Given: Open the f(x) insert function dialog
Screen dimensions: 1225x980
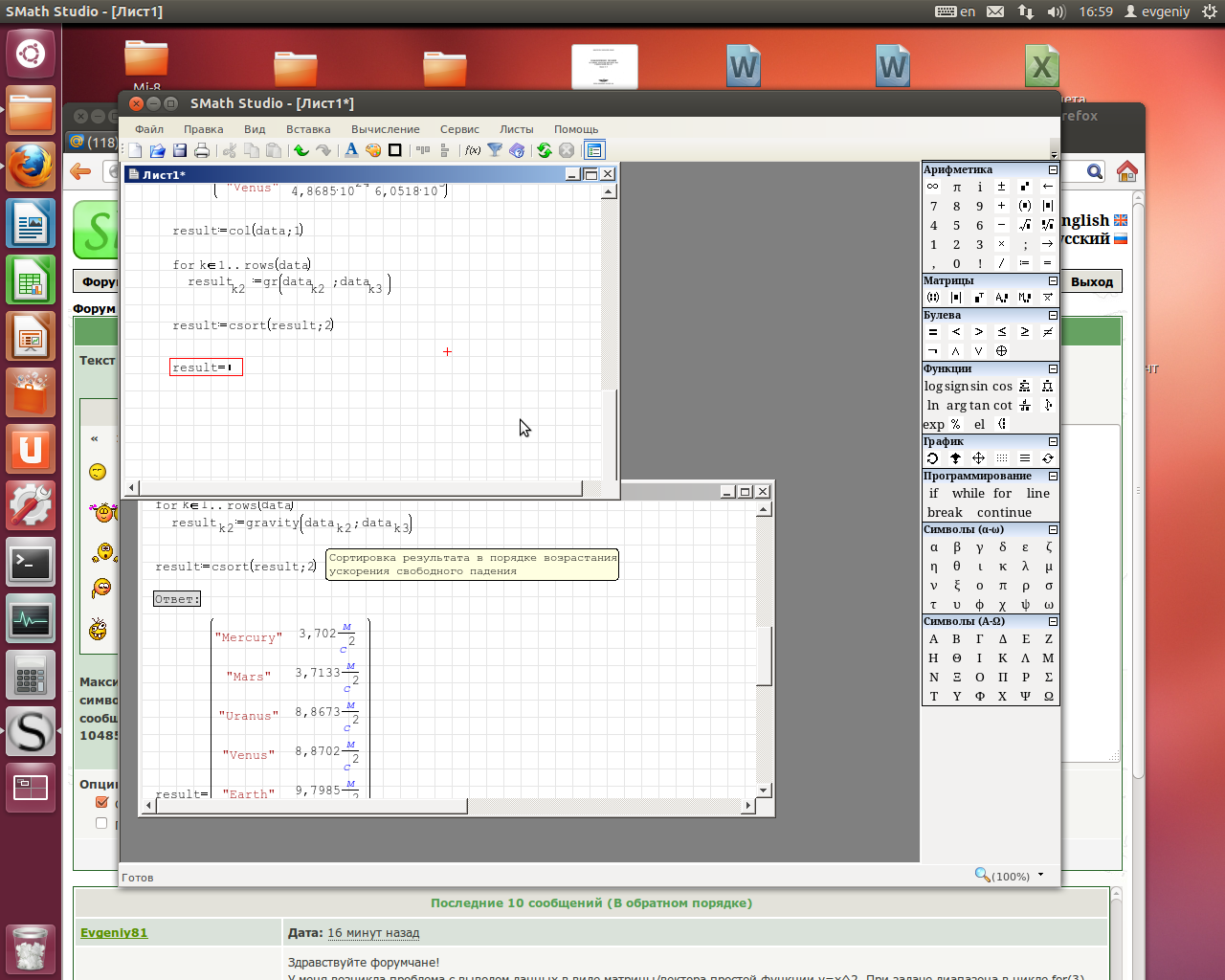Looking at the screenshot, I should tap(473, 150).
